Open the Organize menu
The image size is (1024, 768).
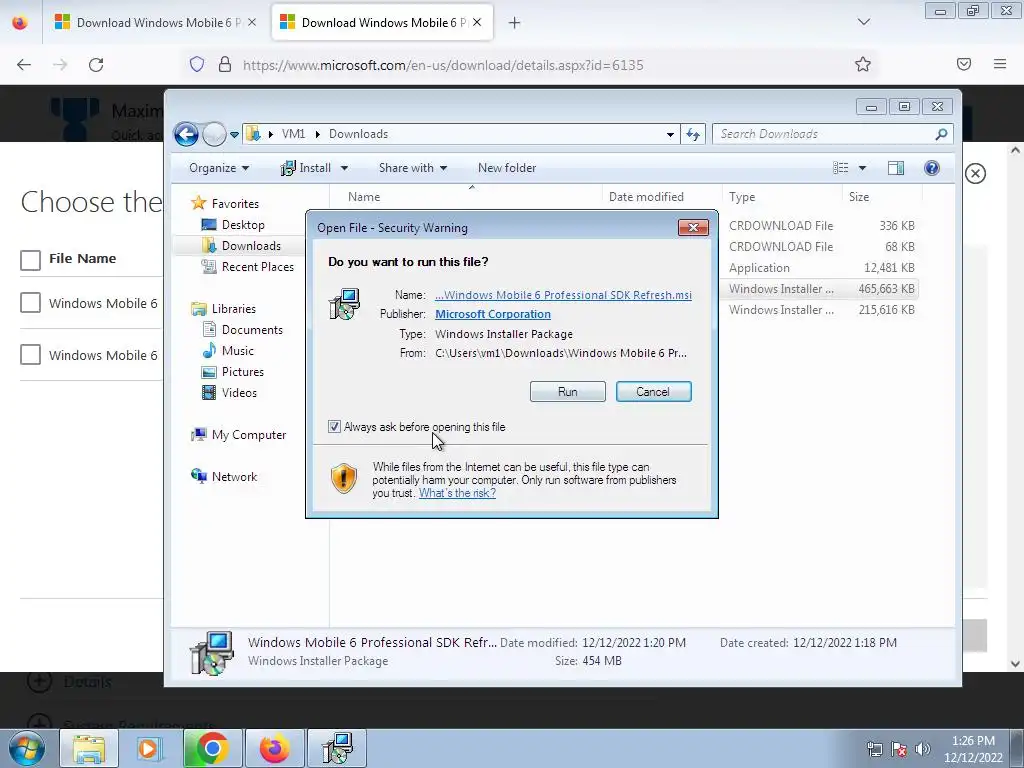(x=219, y=168)
